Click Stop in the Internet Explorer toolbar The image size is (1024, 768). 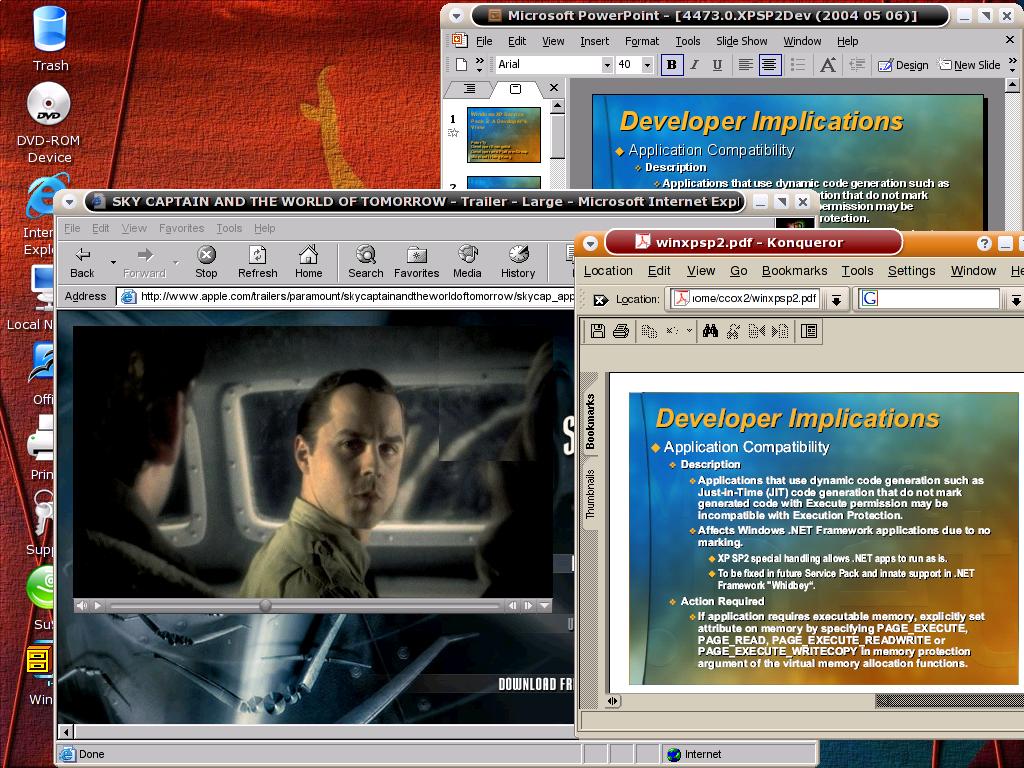(206, 263)
